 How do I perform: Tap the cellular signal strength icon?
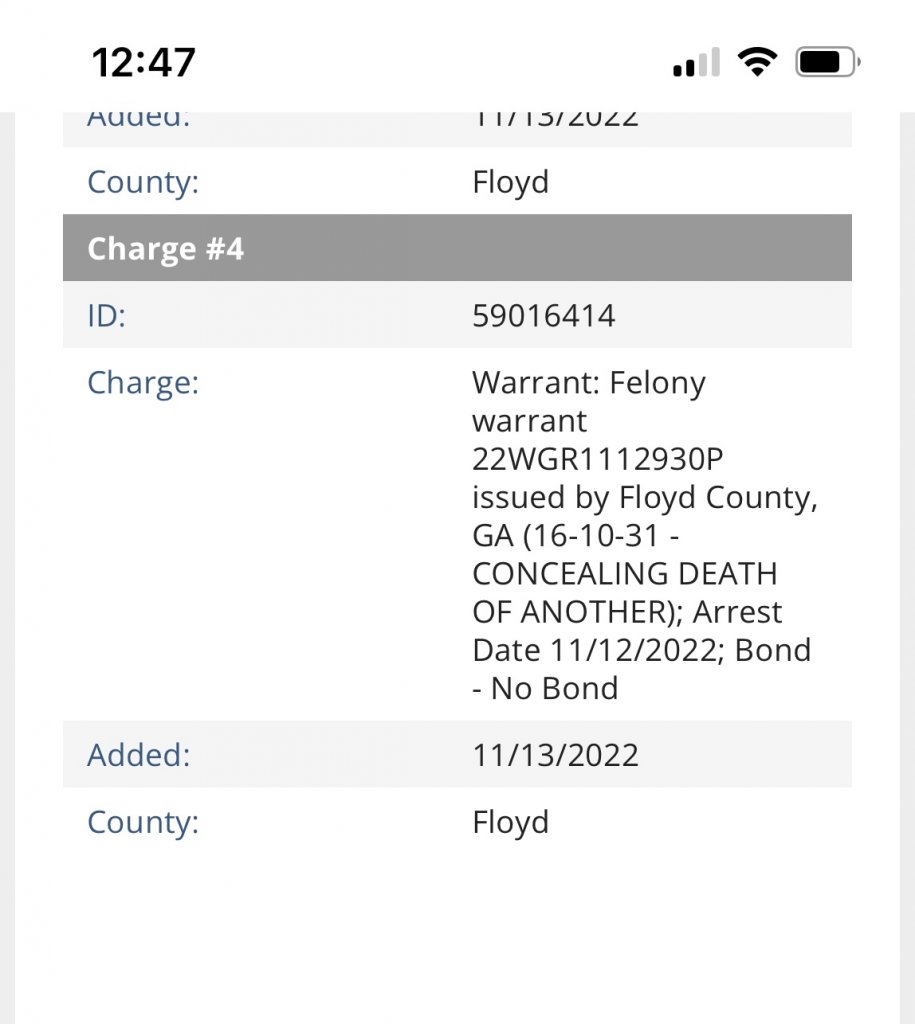(697, 64)
